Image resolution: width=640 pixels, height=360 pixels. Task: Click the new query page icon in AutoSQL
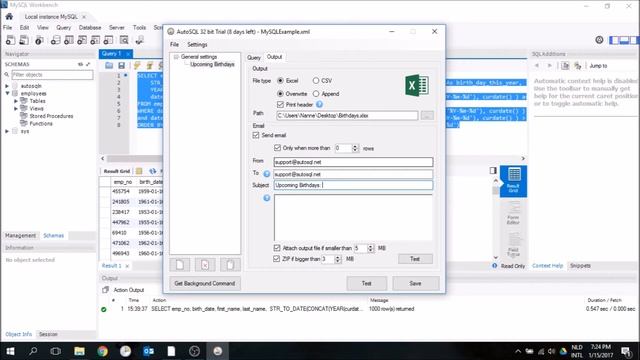[180, 265]
